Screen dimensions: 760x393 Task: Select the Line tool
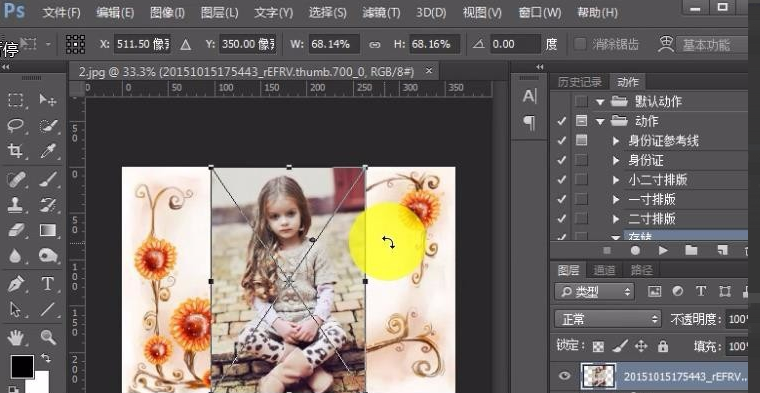48,309
